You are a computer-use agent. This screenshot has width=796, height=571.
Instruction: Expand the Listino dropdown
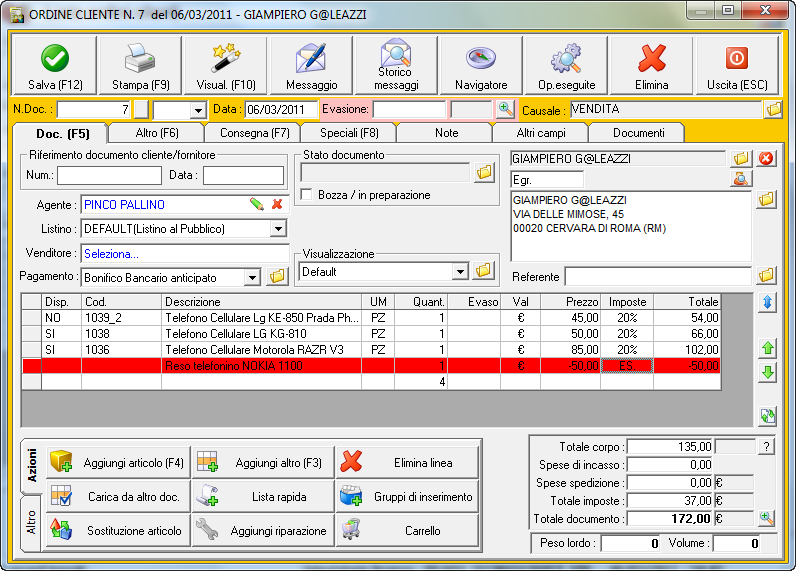coord(278,229)
